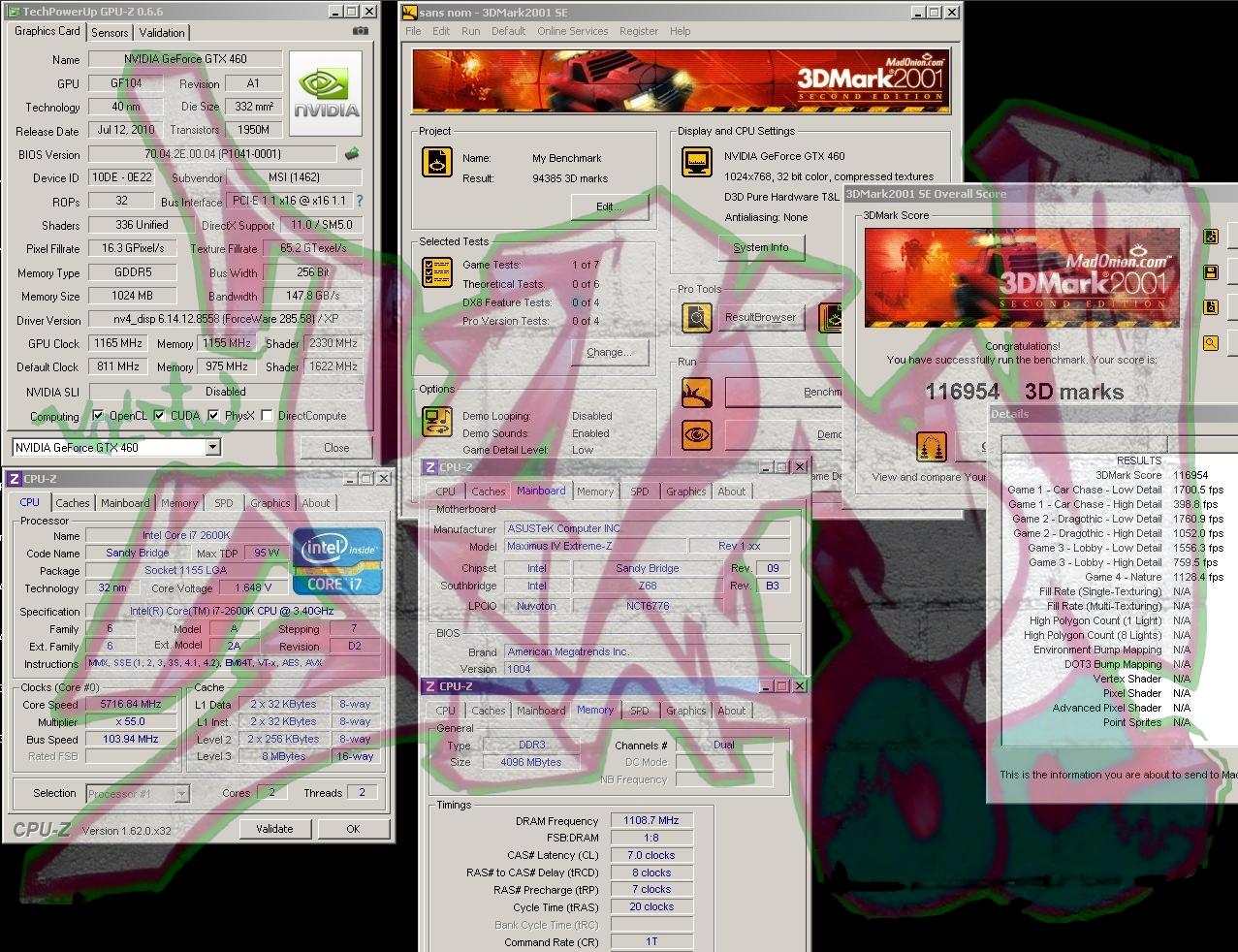Open the Graphics tab in the CPU-Z Memory window
1238x952 pixels.
pyautogui.click(x=686, y=711)
